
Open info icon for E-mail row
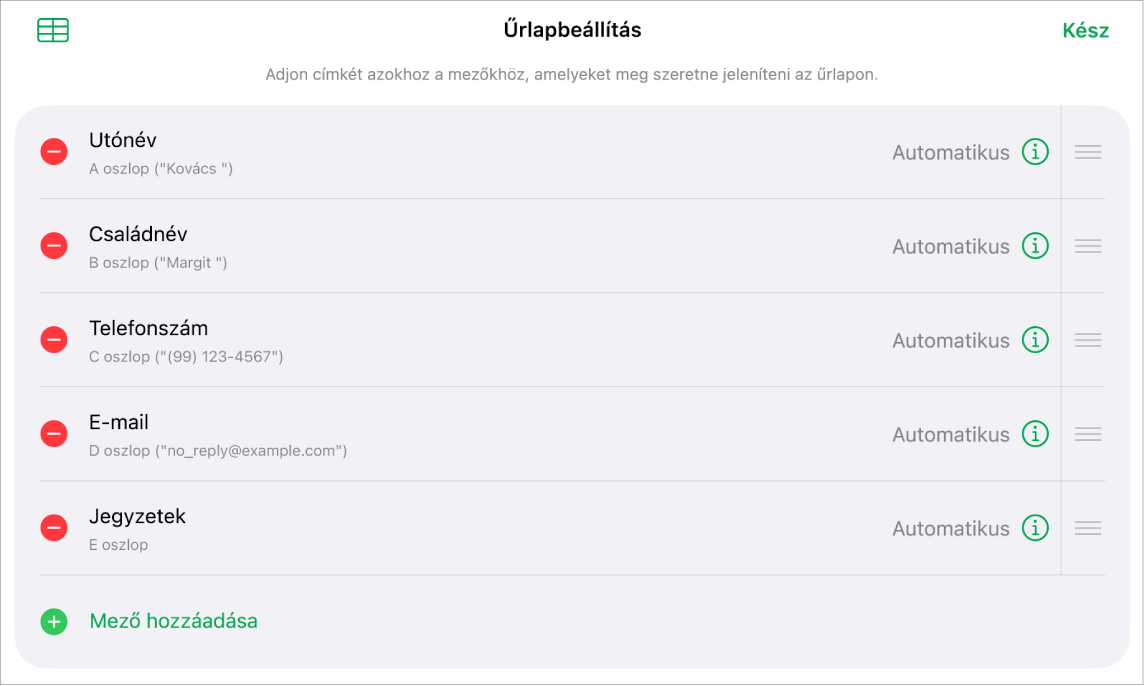tap(1035, 434)
